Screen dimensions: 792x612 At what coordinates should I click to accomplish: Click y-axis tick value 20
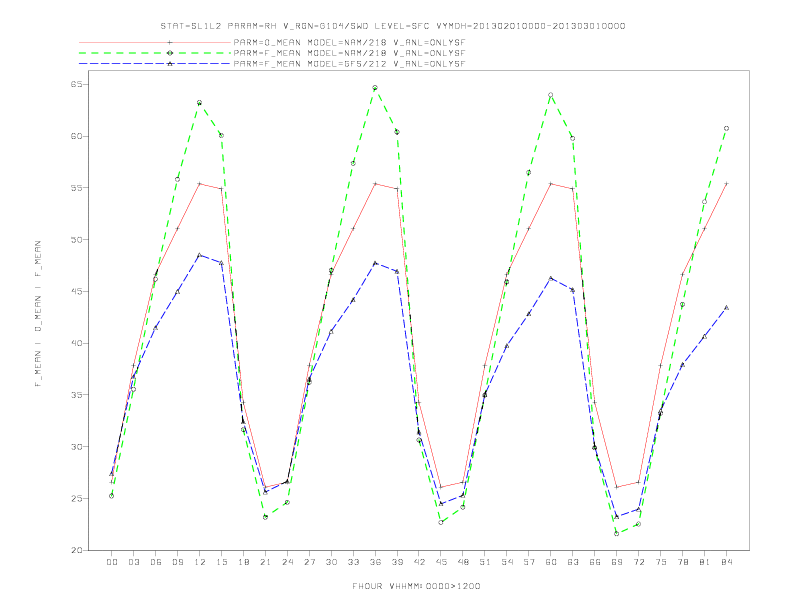click(76, 550)
